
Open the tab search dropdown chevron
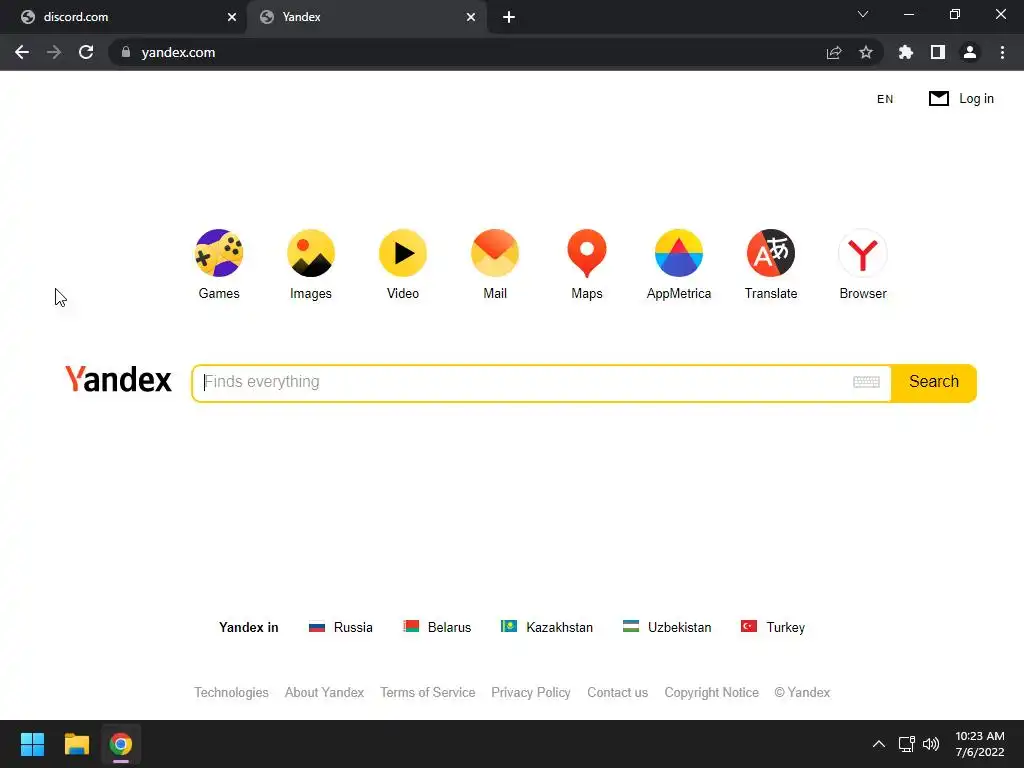coord(863,14)
